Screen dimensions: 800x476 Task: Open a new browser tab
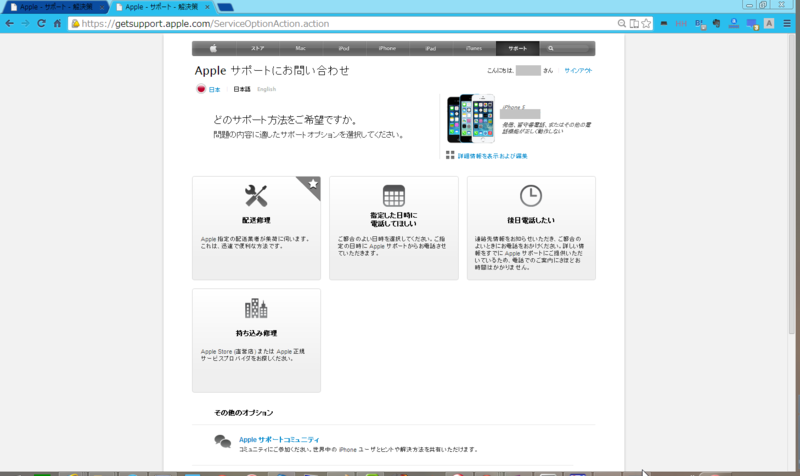click(x=225, y=7)
